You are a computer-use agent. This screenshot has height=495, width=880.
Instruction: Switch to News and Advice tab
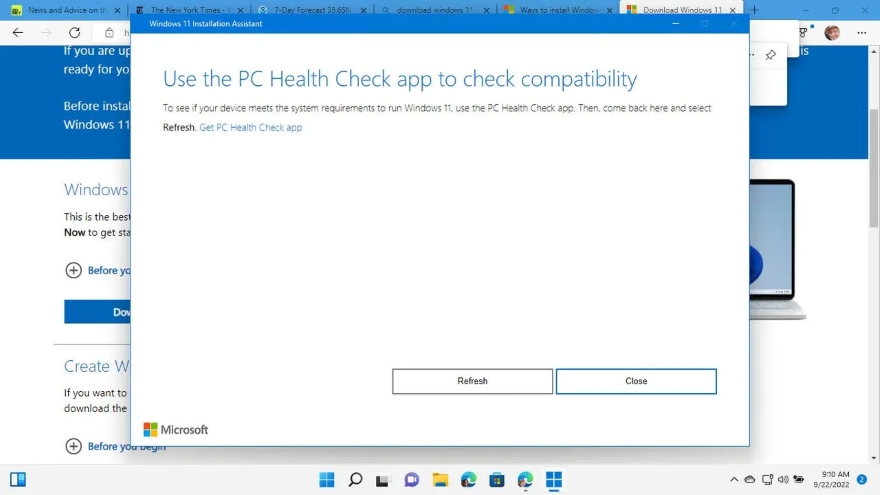coord(66,10)
